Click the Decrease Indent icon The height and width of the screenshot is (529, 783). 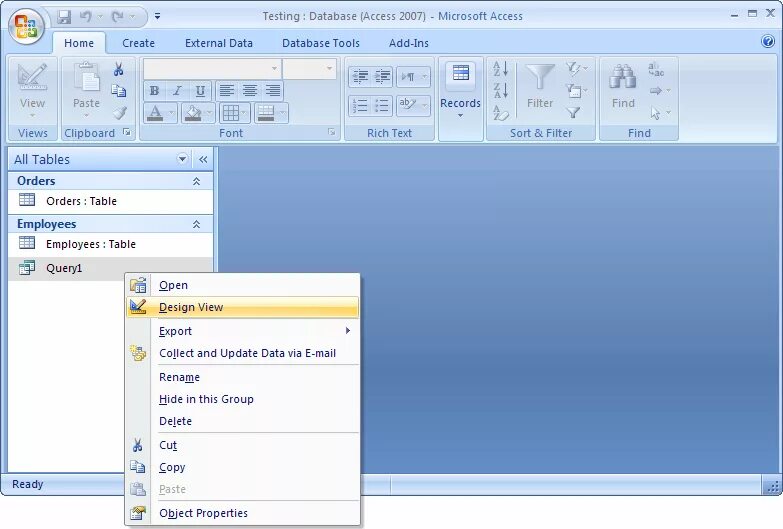pyautogui.click(x=360, y=77)
